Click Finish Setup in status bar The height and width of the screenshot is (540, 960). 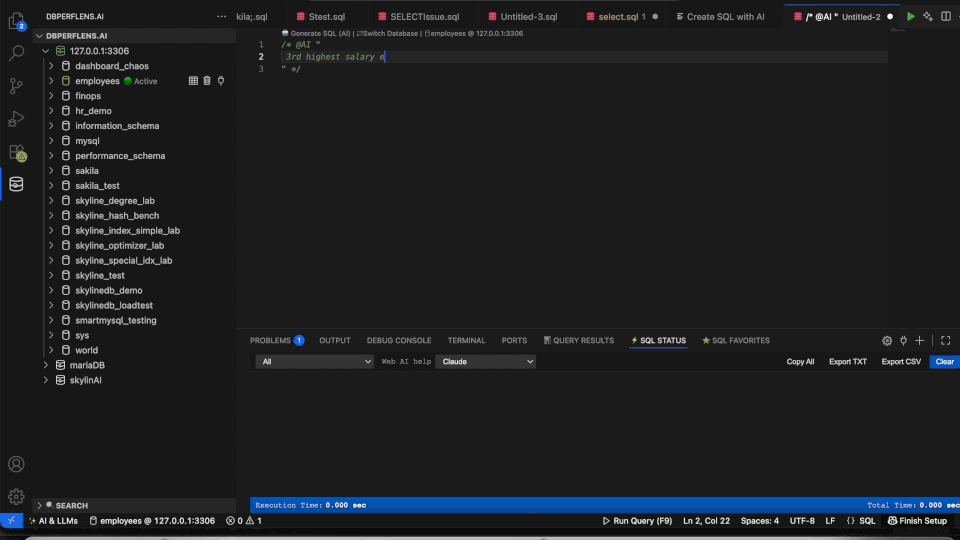click(917, 521)
